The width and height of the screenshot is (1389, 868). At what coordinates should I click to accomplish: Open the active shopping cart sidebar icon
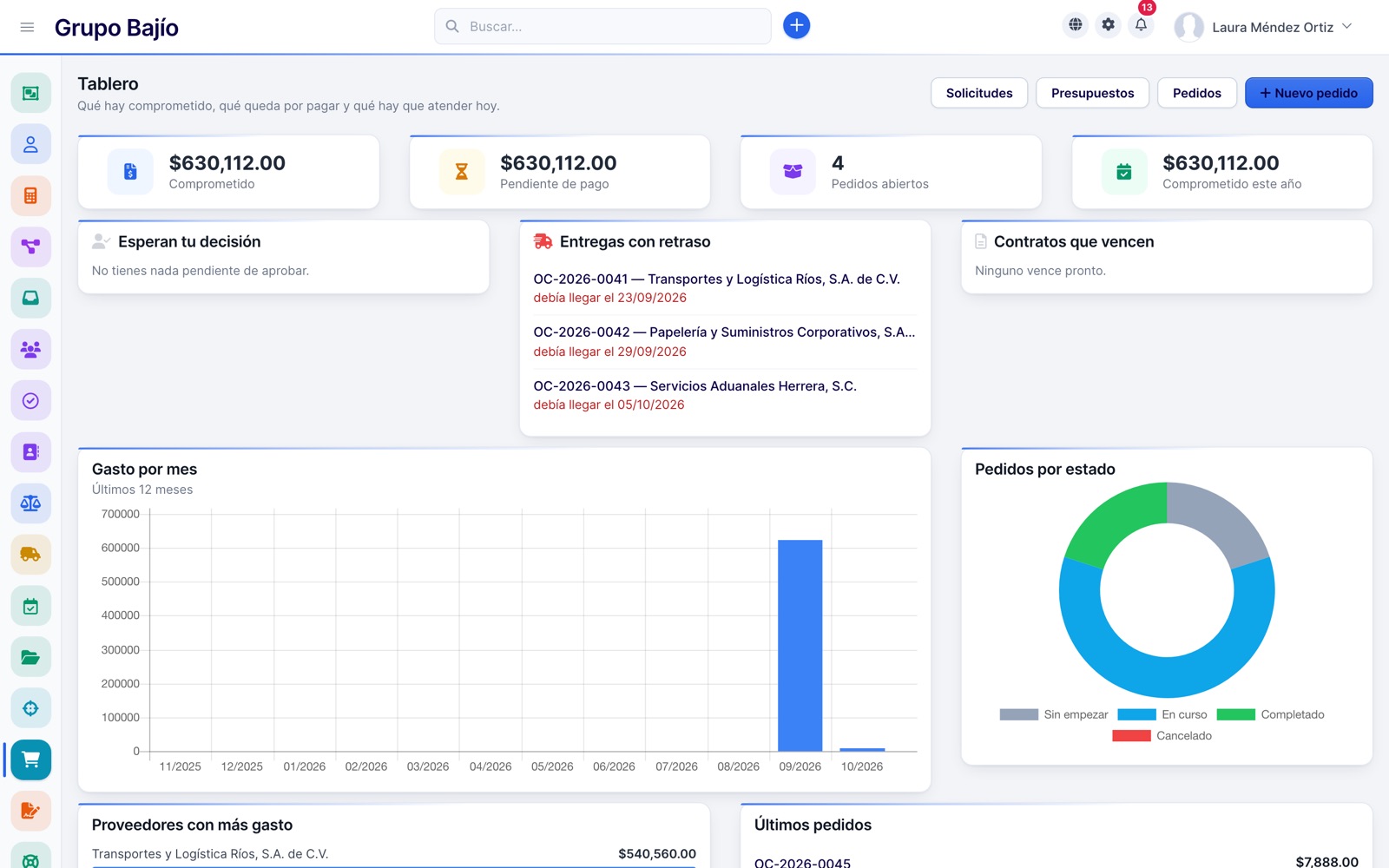point(30,759)
